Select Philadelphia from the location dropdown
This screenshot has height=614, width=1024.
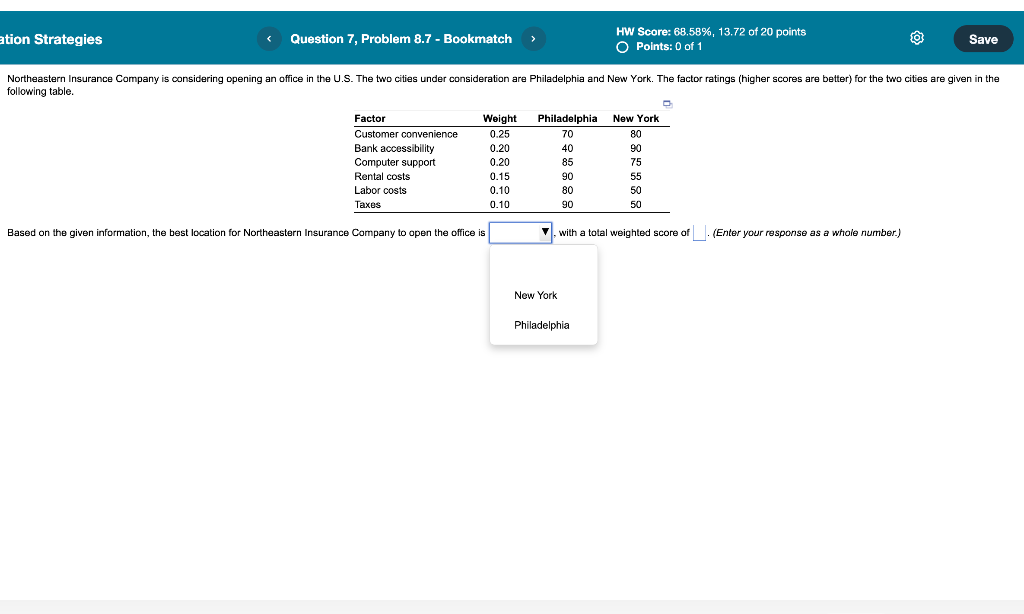coord(541,325)
